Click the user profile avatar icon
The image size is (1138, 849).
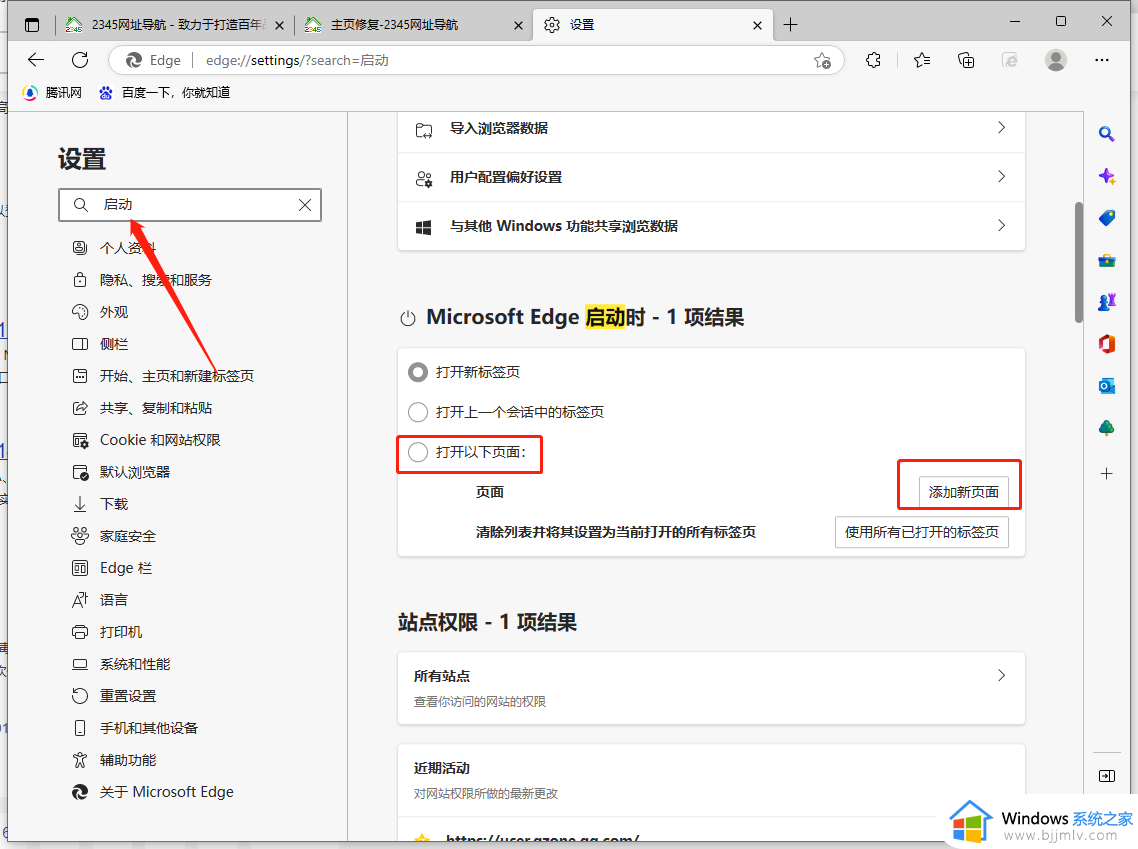pos(1056,60)
